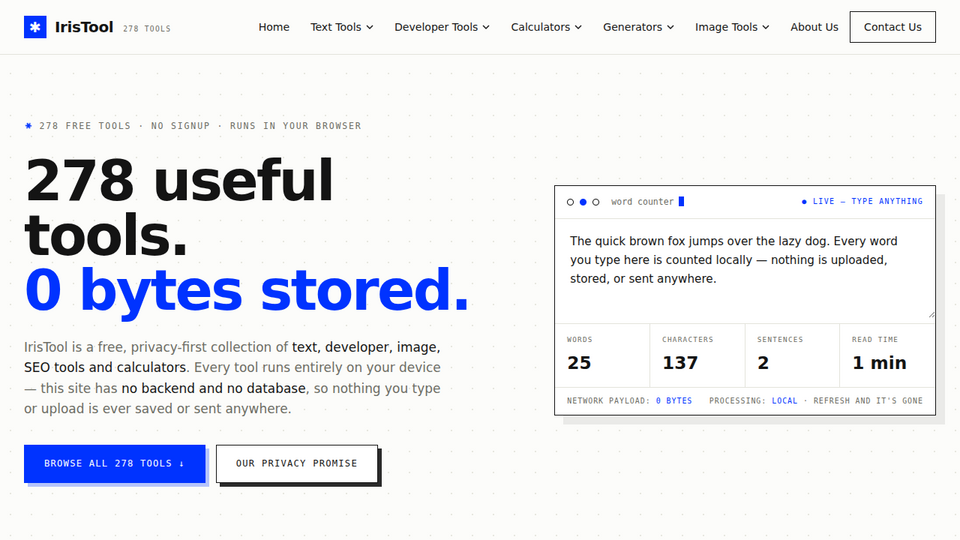Visit the About Us page
The image size is (960, 540).
[x=814, y=27]
